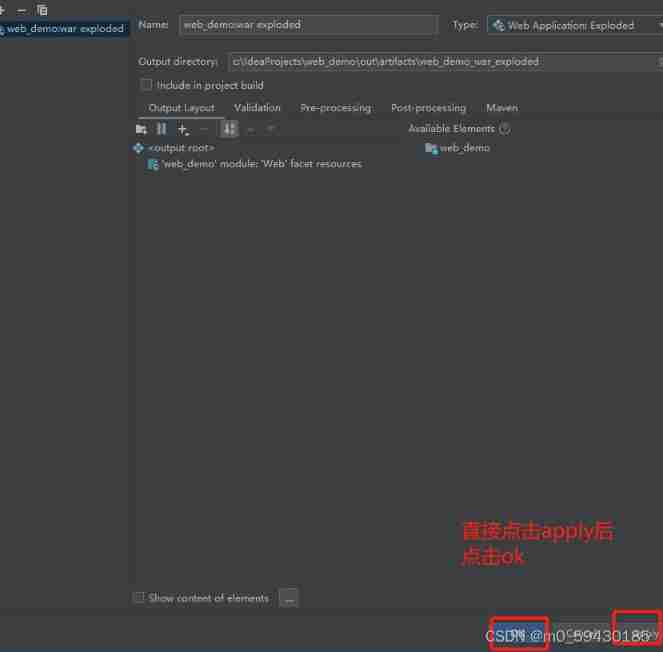
Task: Open the Post-processing tab
Action: click(428, 108)
